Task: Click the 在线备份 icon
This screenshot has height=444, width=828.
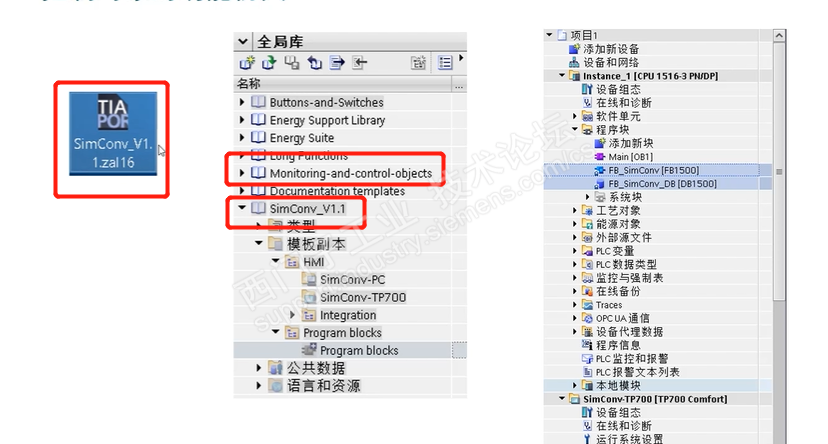Action: 587,291
